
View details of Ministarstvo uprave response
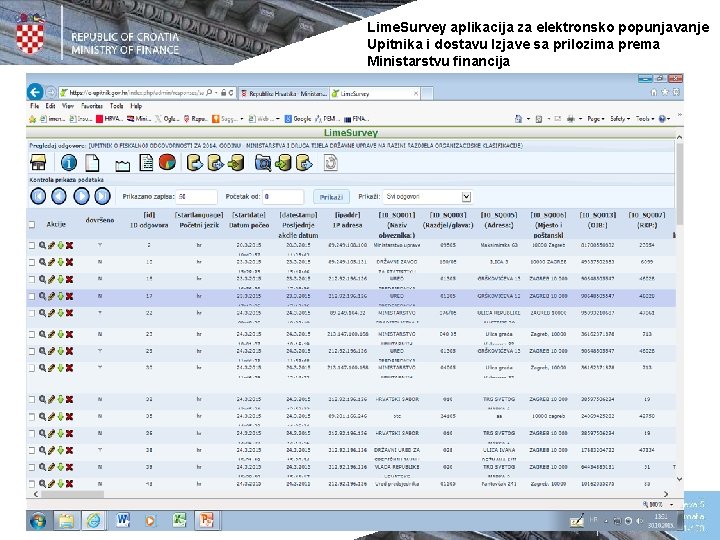[42, 245]
